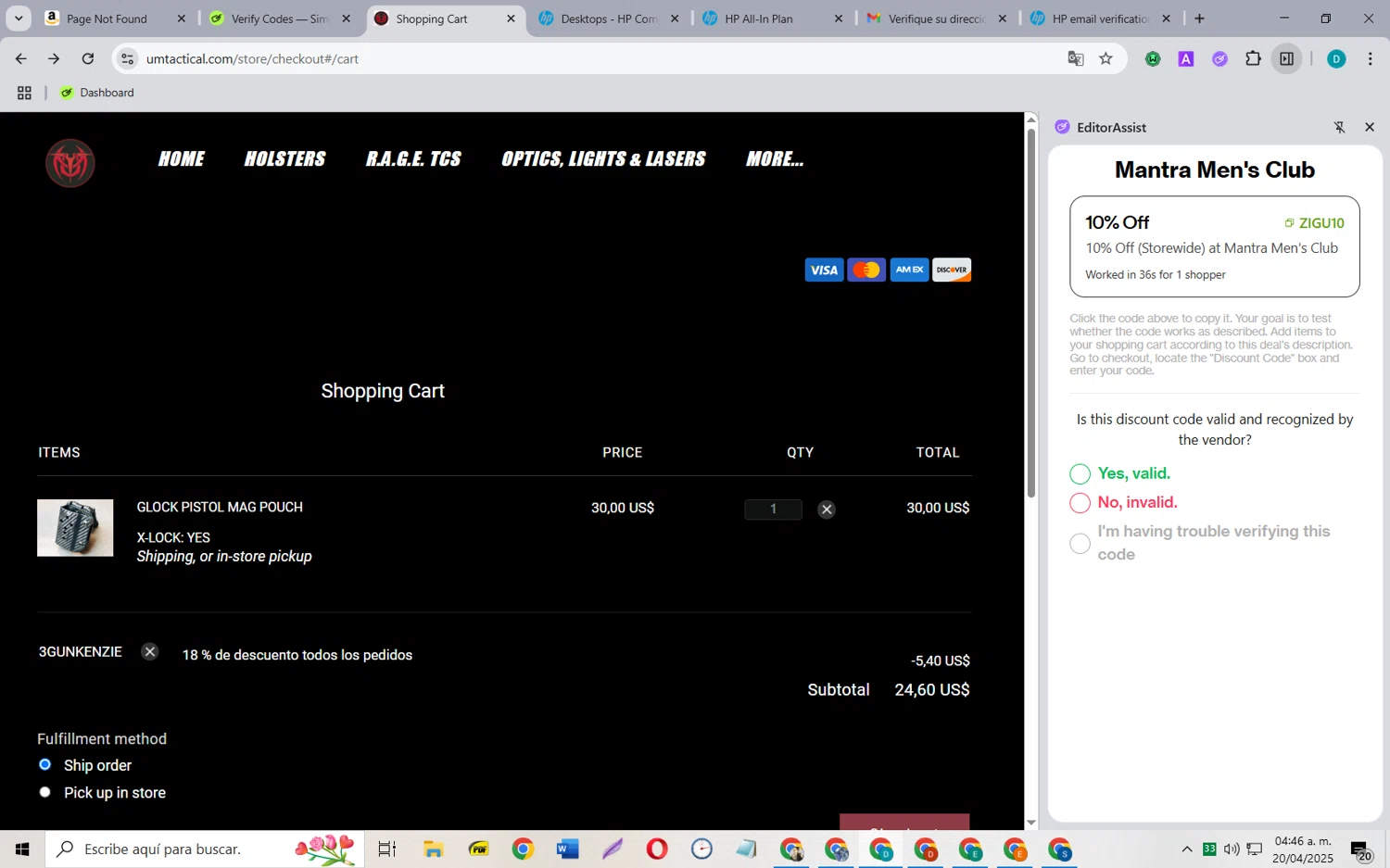Pin the EditorAssist side panel
The image size is (1390, 868).
1339,128
